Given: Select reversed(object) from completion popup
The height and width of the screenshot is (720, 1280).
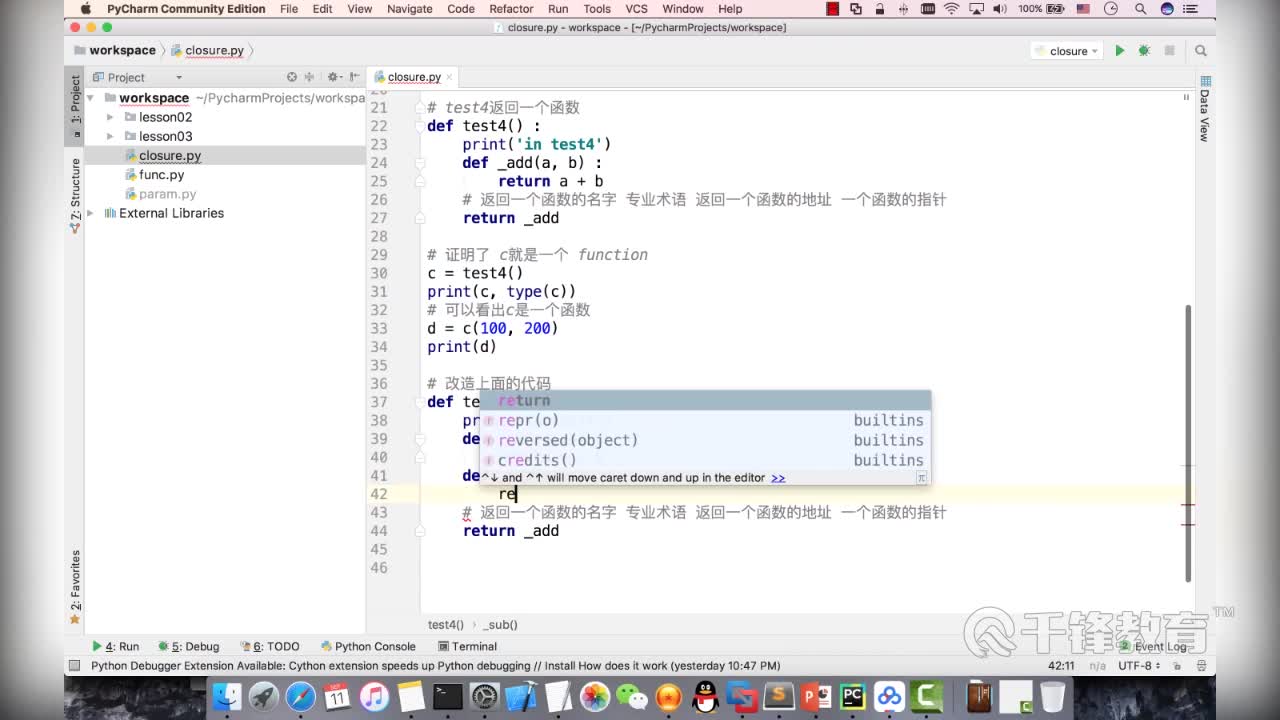Looking at the screenshot, I should tap(563, 440).
